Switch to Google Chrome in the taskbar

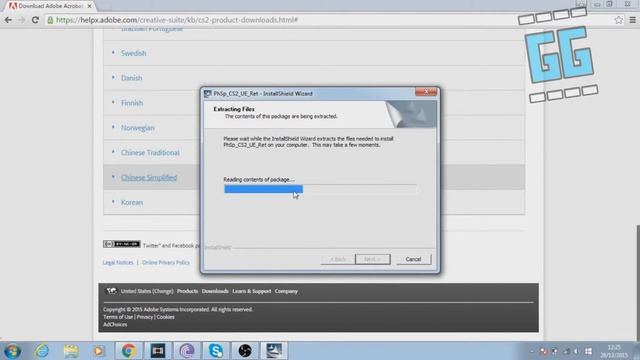[x=128, y=351]
